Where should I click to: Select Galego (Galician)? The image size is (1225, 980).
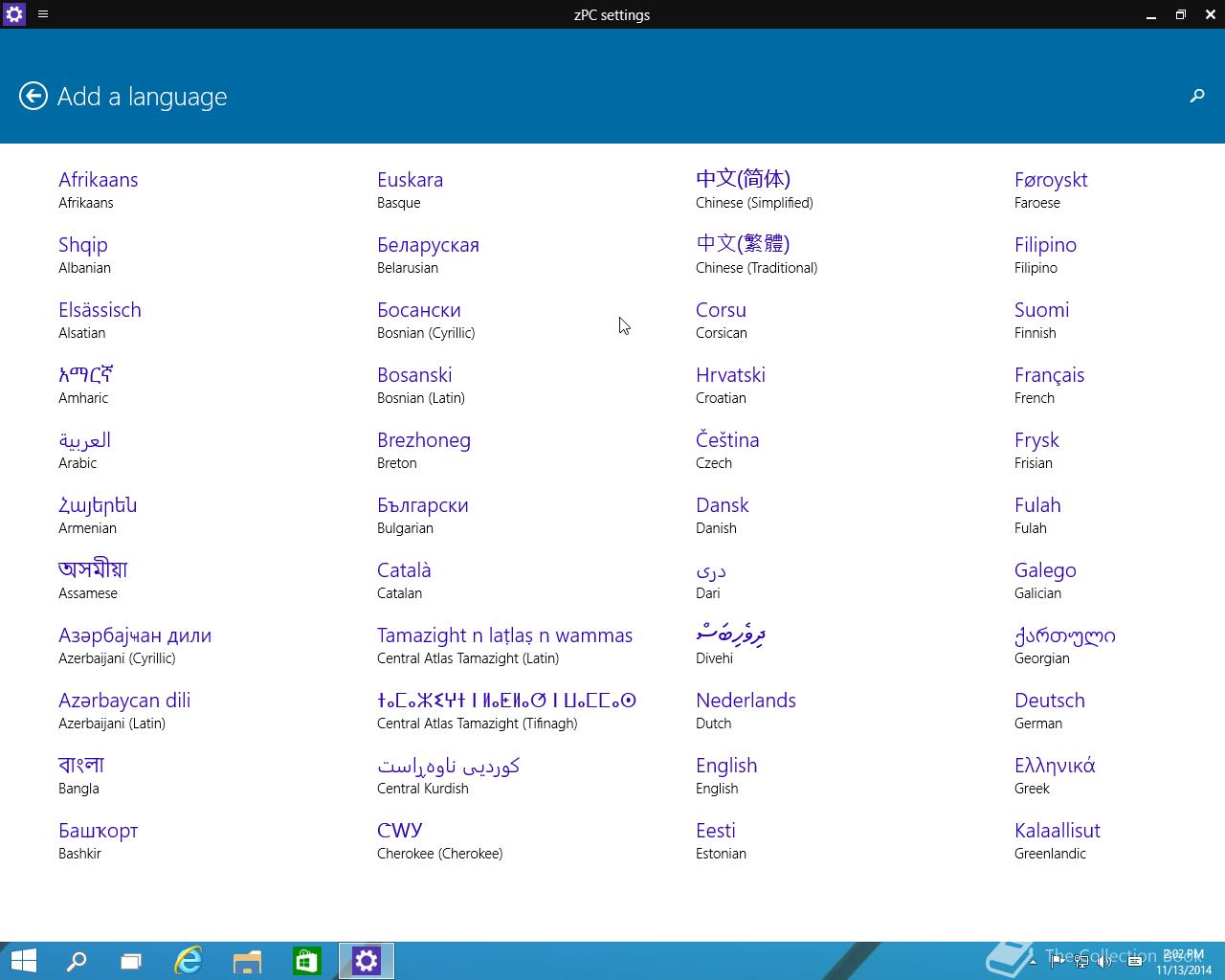pyautogui.click(x=1046, y=580)
